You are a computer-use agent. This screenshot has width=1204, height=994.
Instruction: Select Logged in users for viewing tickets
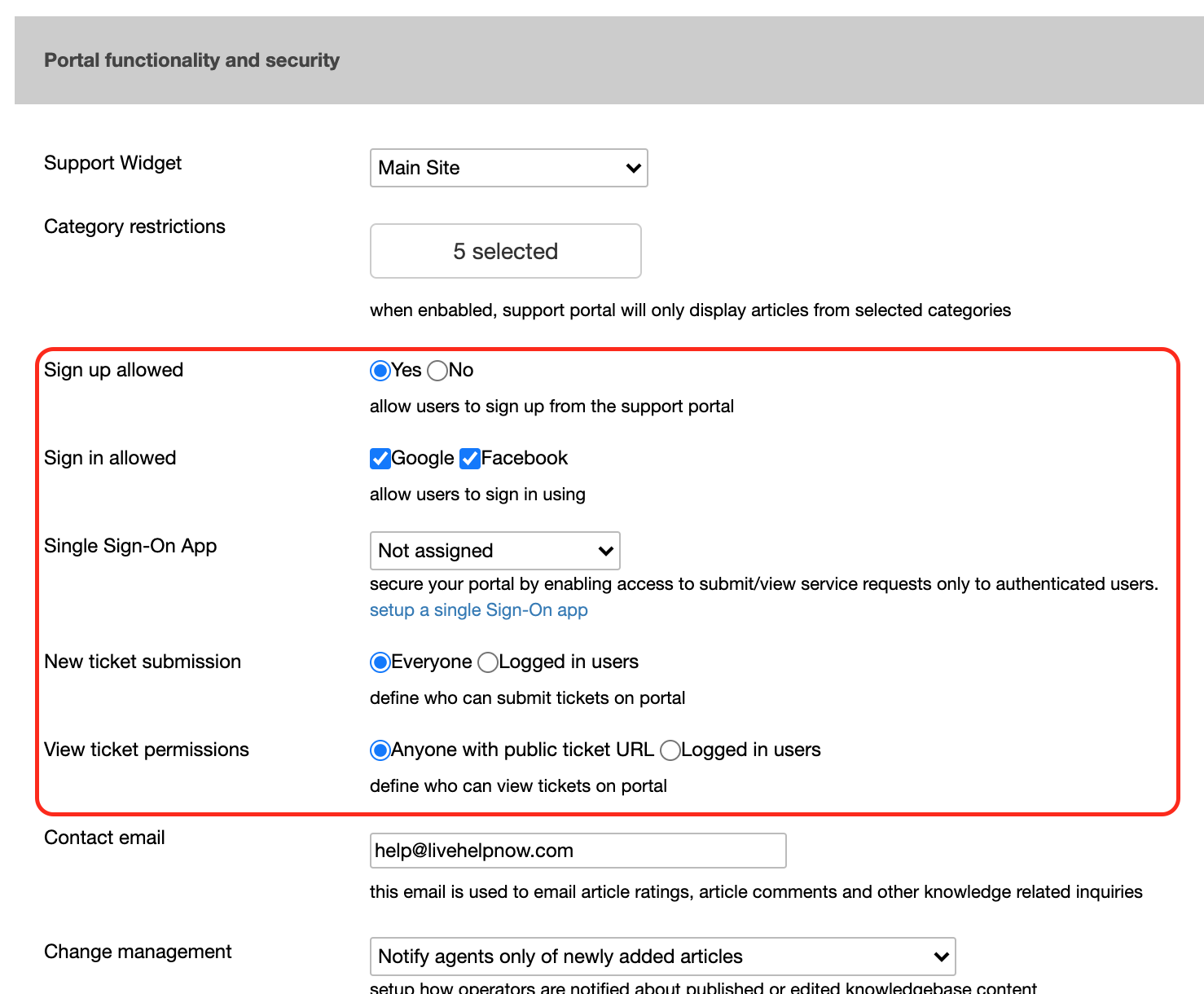(670, 750)
